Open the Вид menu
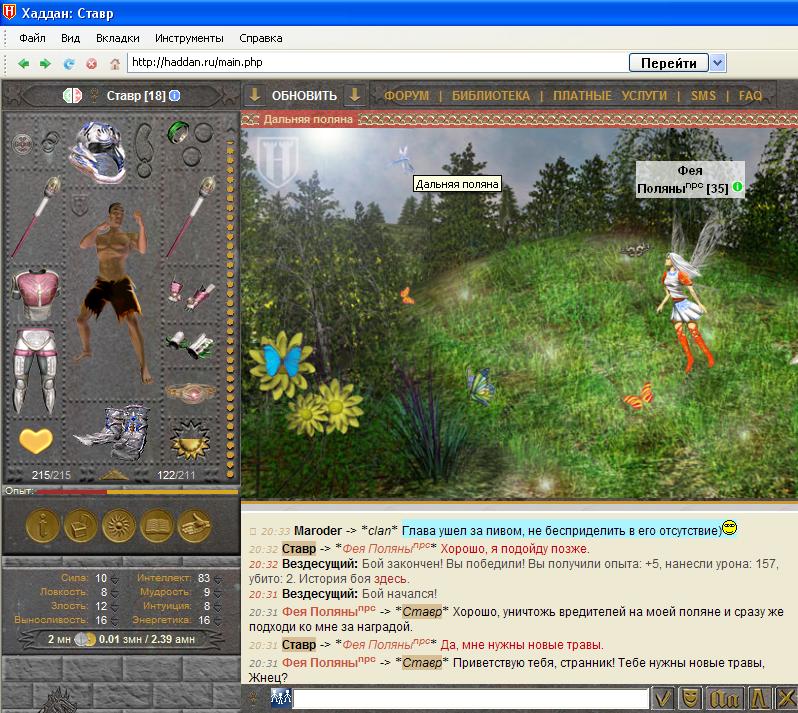The height and width of the screenshot is (713, 798). point(70,38)
